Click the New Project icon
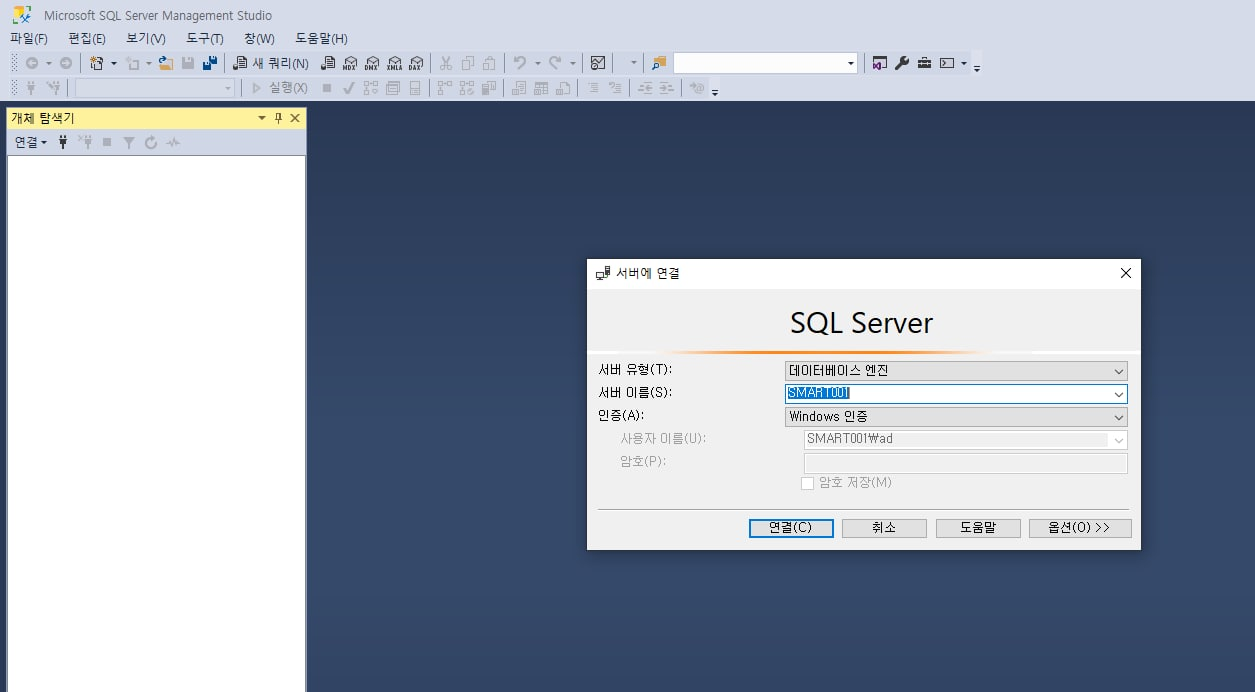1255x692 pixels. [x=97, y=63]
